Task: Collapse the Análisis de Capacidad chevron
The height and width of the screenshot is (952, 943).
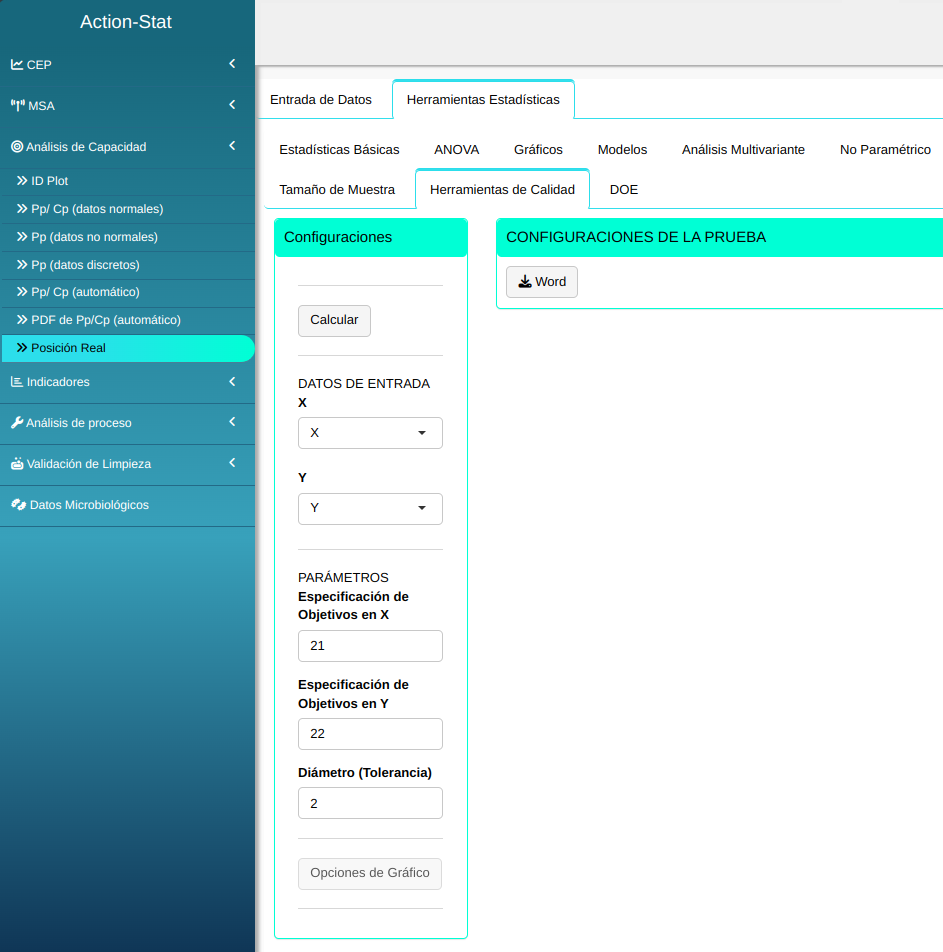Action: tap(232, 146)
